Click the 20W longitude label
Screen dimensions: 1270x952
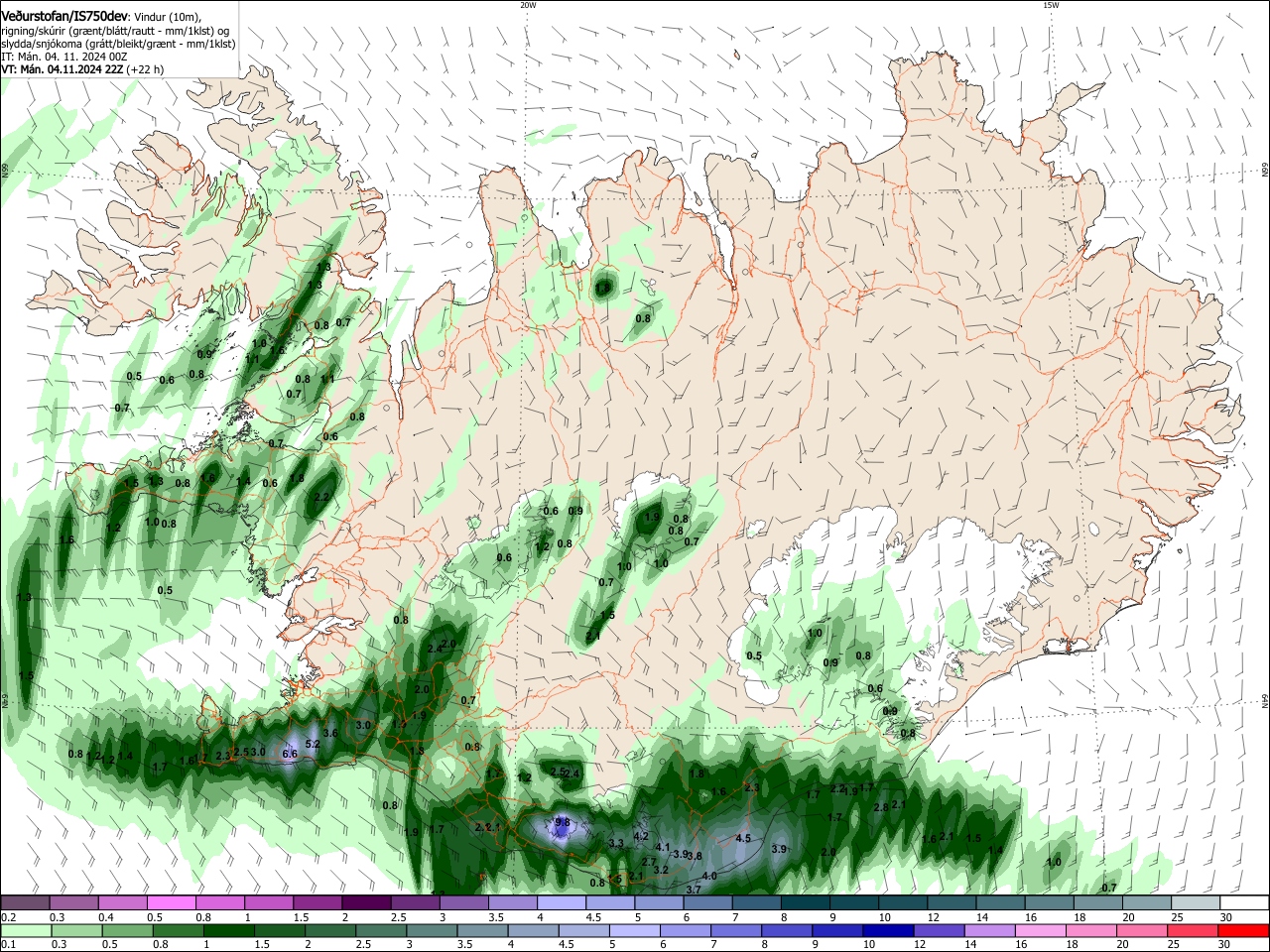coord(527,5)
